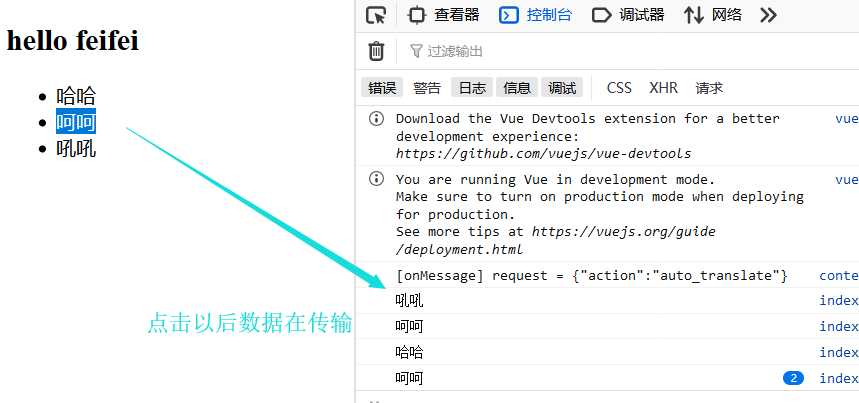Open vue source link of development mode message

click(847, 179)
